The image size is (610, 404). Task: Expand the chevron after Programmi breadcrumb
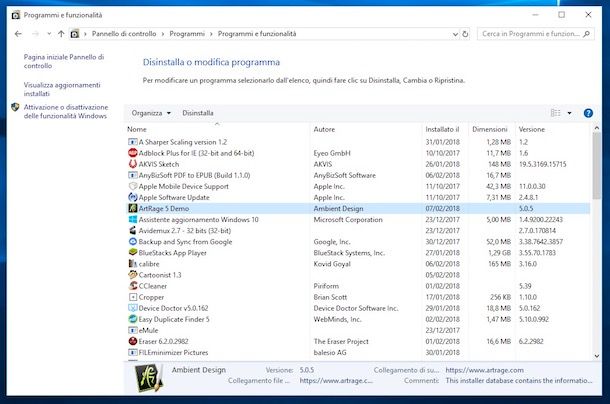pyautogui.click(x=211, y=34)
